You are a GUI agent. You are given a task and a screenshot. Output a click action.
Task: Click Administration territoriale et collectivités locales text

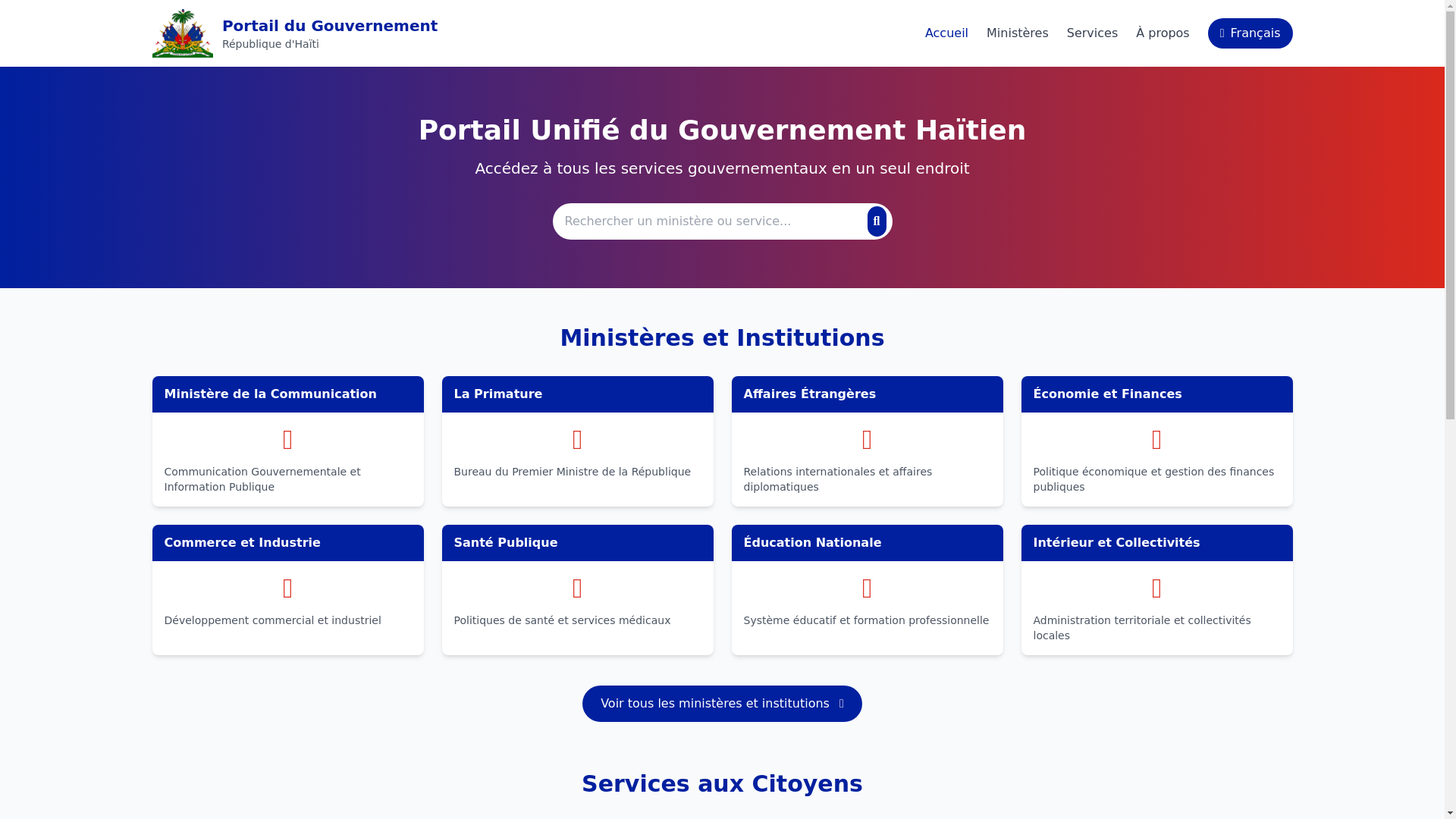tap(1141, 628)
